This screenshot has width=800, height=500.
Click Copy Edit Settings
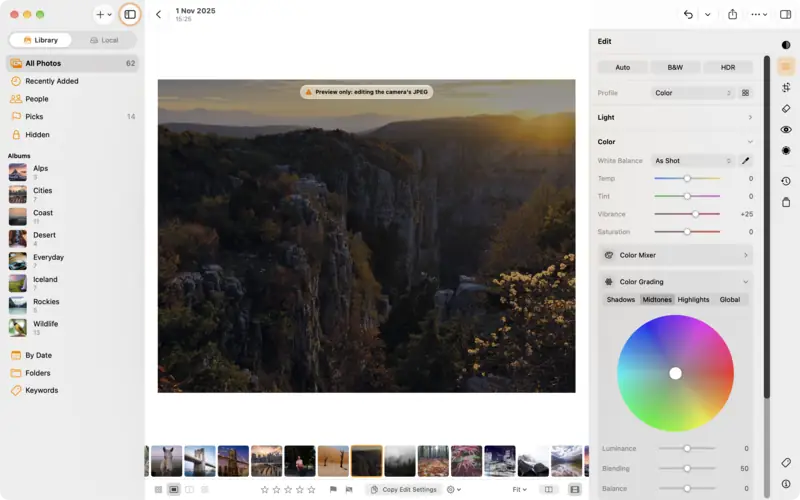[404, 489]
